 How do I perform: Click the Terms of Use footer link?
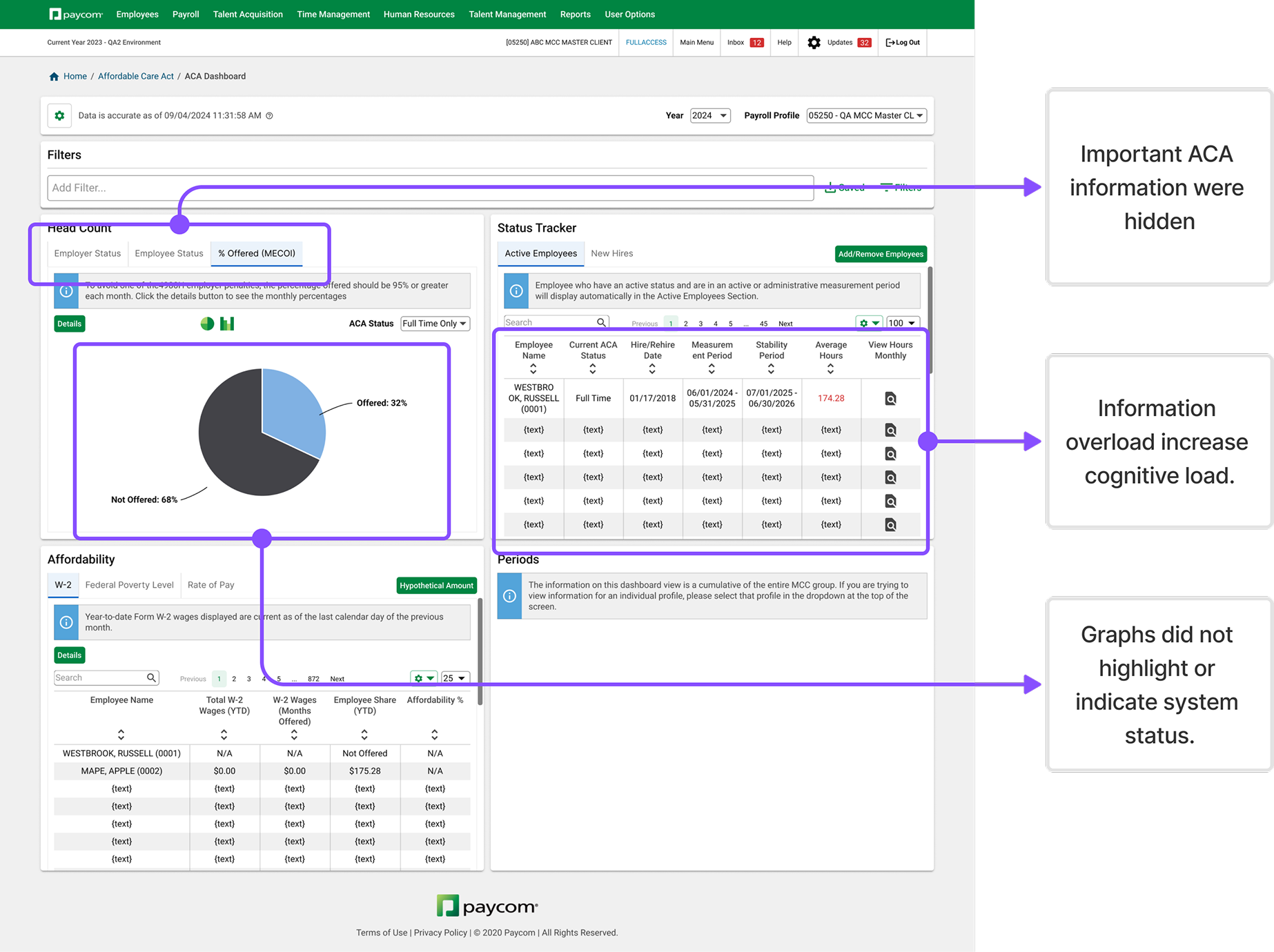[382, 933]
